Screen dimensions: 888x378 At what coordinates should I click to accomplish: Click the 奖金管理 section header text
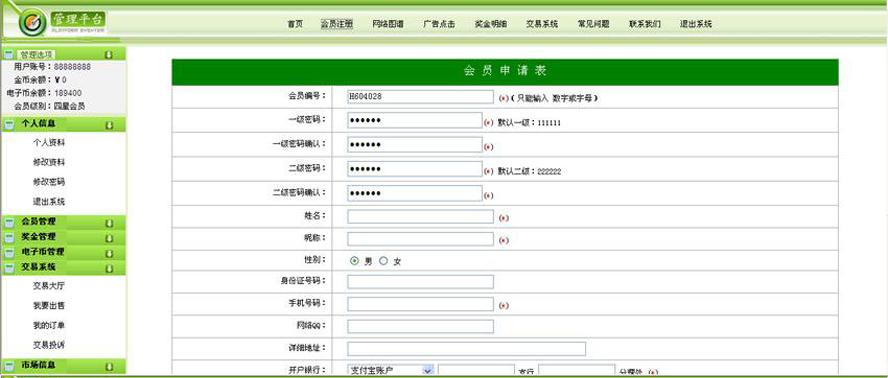click(39, 237)
